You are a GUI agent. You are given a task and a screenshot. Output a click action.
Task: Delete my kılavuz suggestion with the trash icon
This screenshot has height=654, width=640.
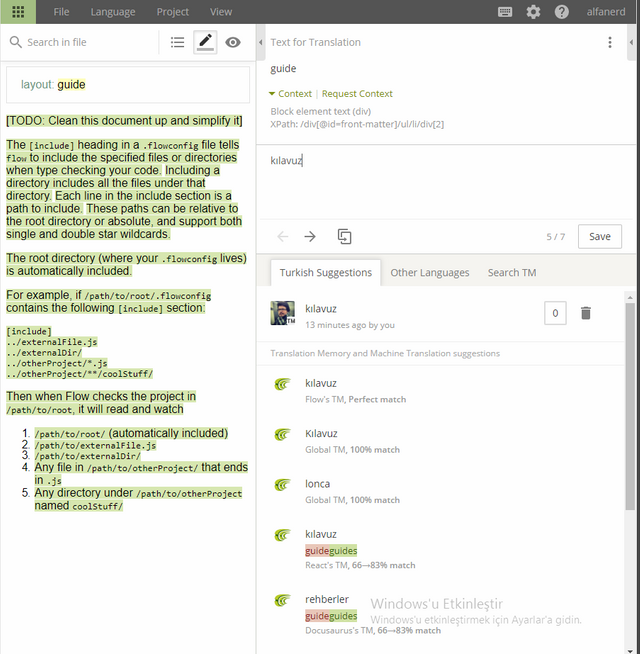tap(586, 313)
